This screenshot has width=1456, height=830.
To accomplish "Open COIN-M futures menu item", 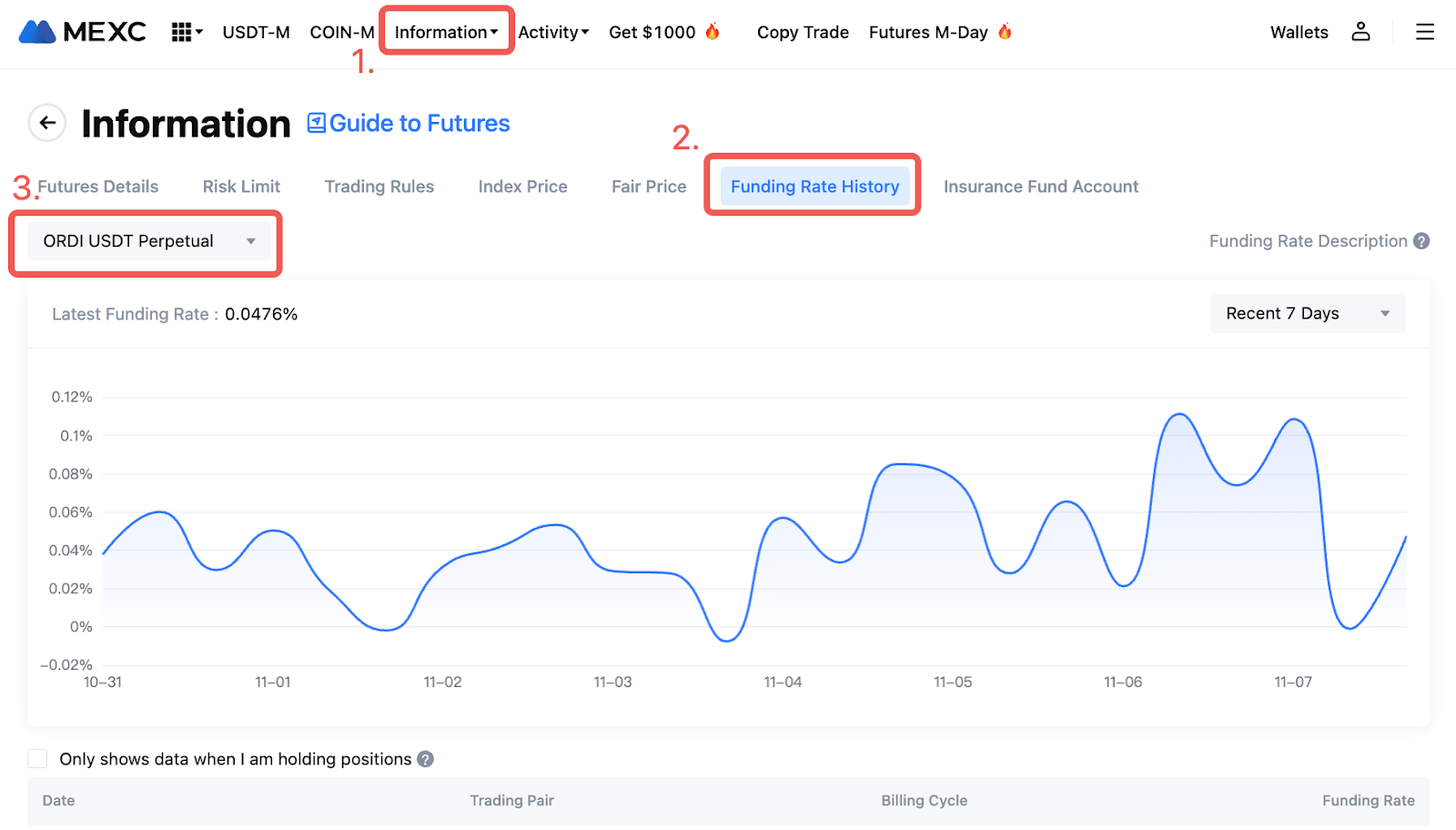I will [x=342, y=32].
